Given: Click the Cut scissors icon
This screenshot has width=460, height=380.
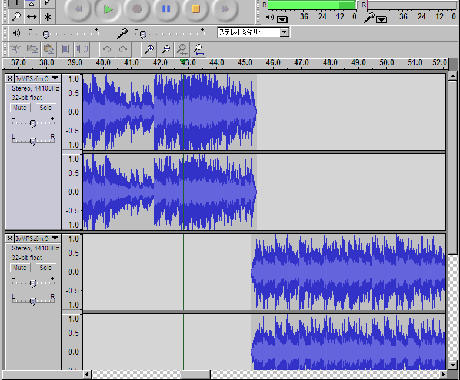Looking at the screenshot, I should coord(16,50).
